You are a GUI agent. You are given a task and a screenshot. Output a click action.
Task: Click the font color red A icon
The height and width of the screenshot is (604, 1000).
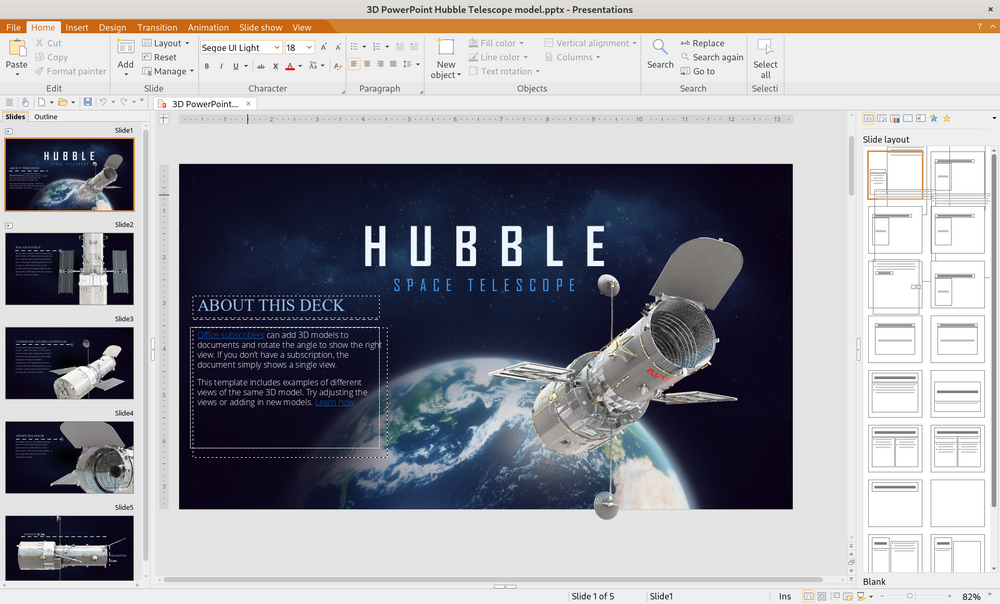pos(289,67)
